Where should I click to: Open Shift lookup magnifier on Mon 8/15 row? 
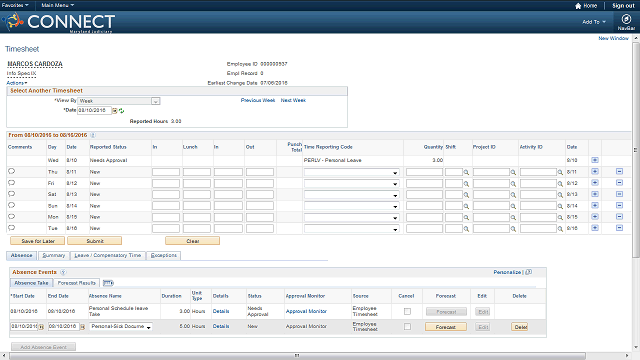click(x=466, y=218)
